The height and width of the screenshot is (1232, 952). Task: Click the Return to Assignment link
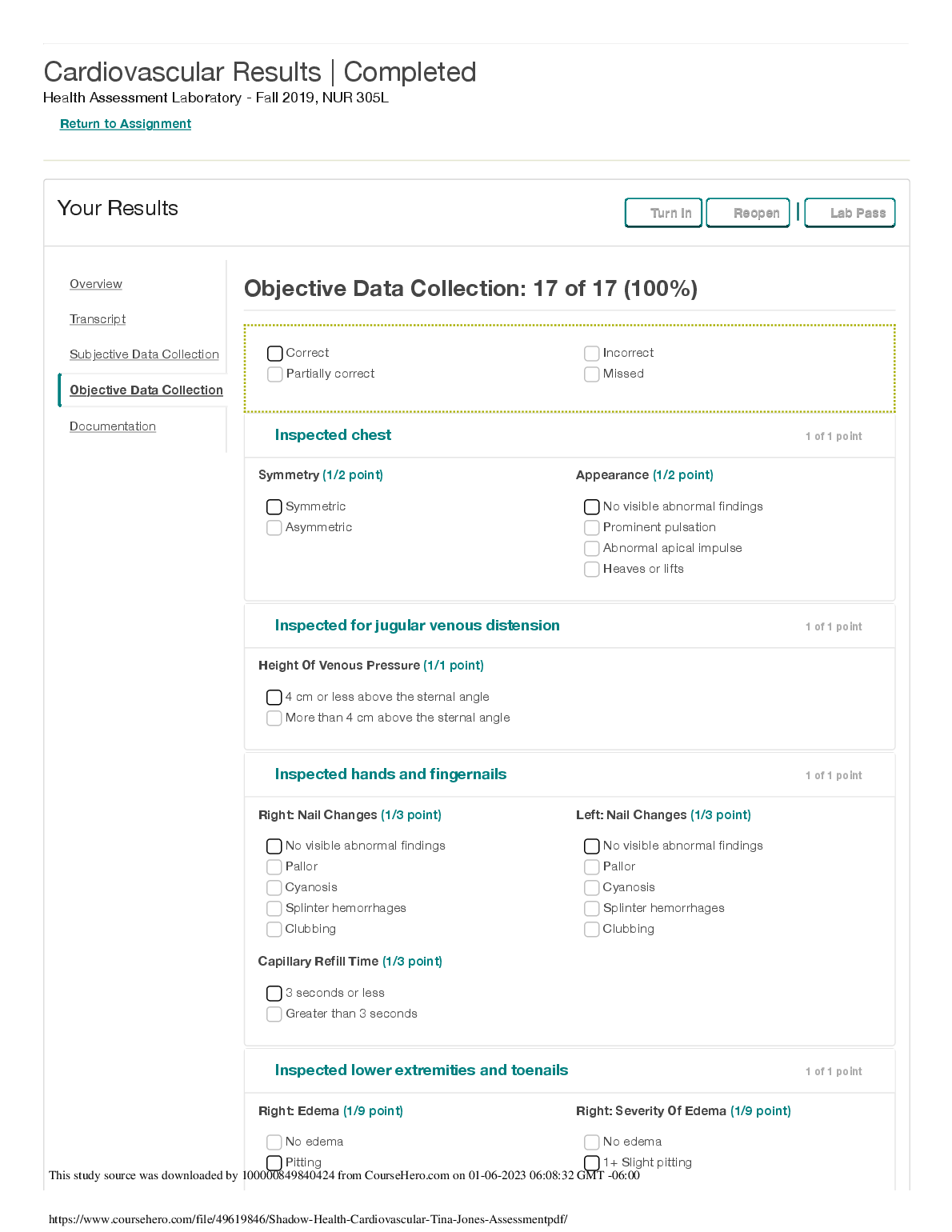pos(126,124)
